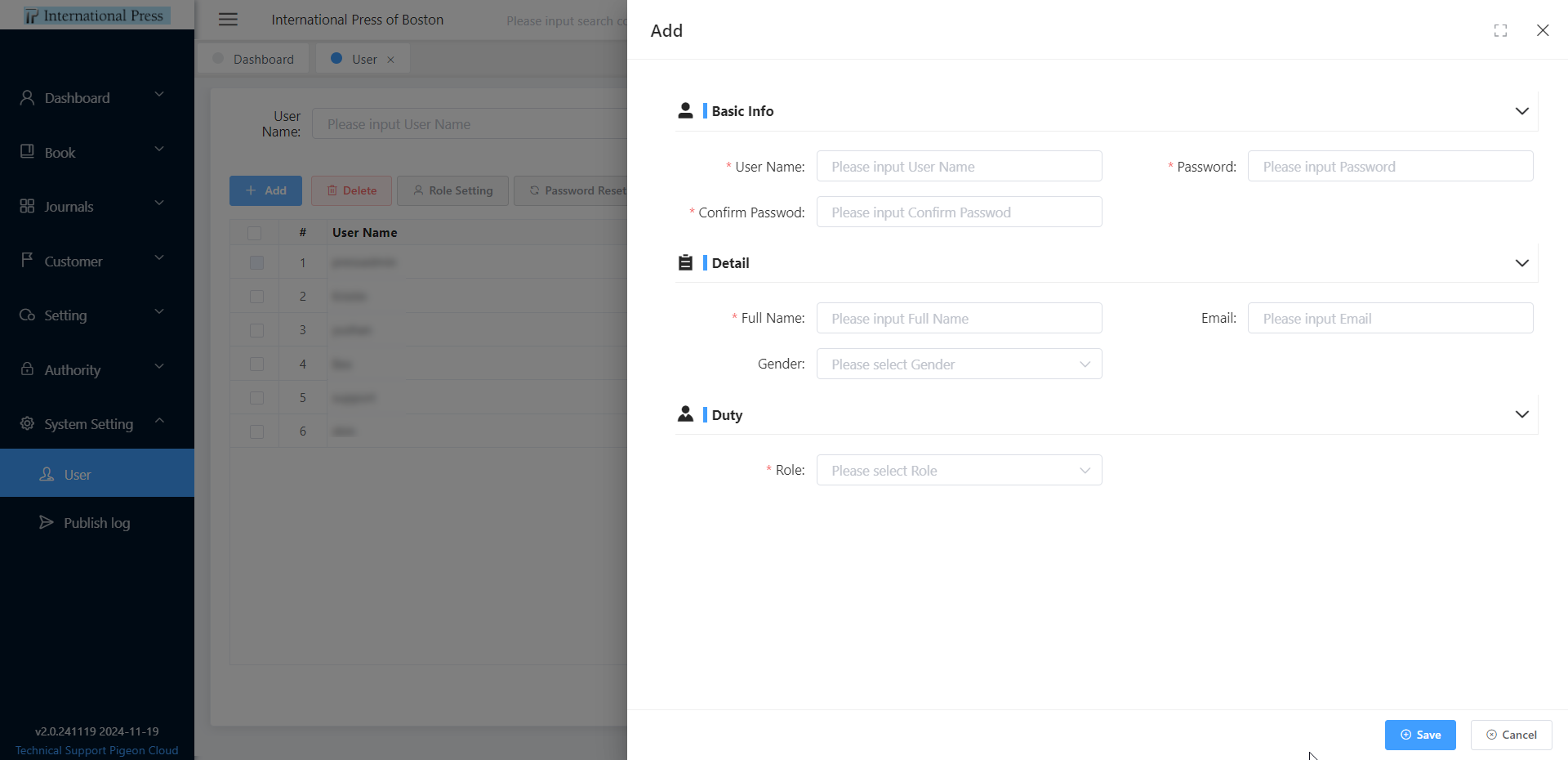
Task: Collapse the Detail section chevron
Action: click(x=1521, y=263)
